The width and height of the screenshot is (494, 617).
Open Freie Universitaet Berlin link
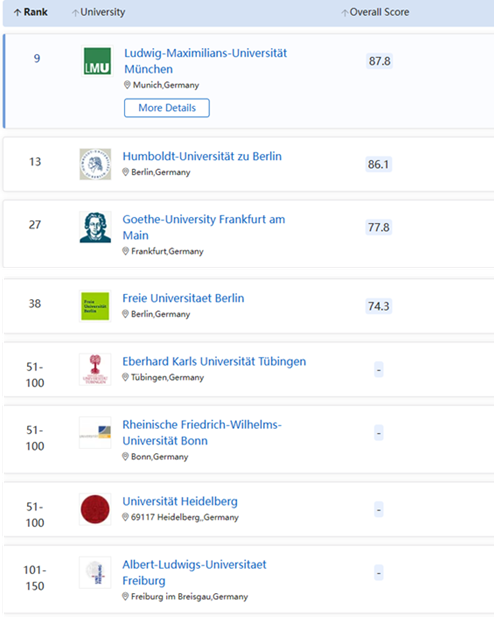pyautogui.click(x=183, y=298)
